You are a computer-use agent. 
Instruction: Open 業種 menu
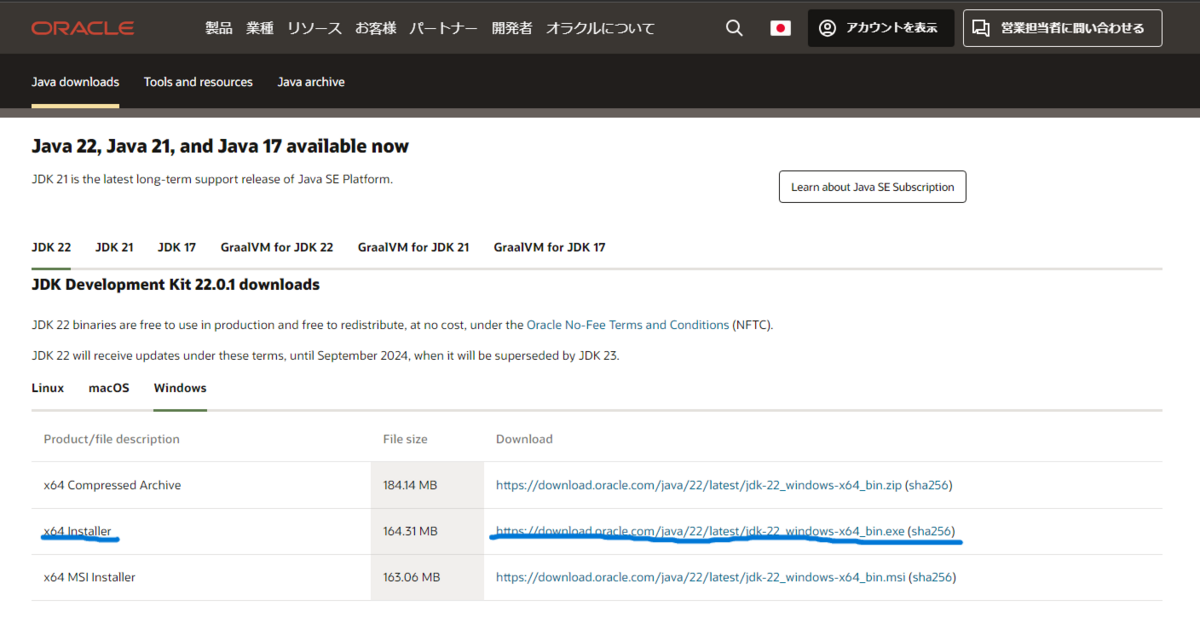click(260, 28)
